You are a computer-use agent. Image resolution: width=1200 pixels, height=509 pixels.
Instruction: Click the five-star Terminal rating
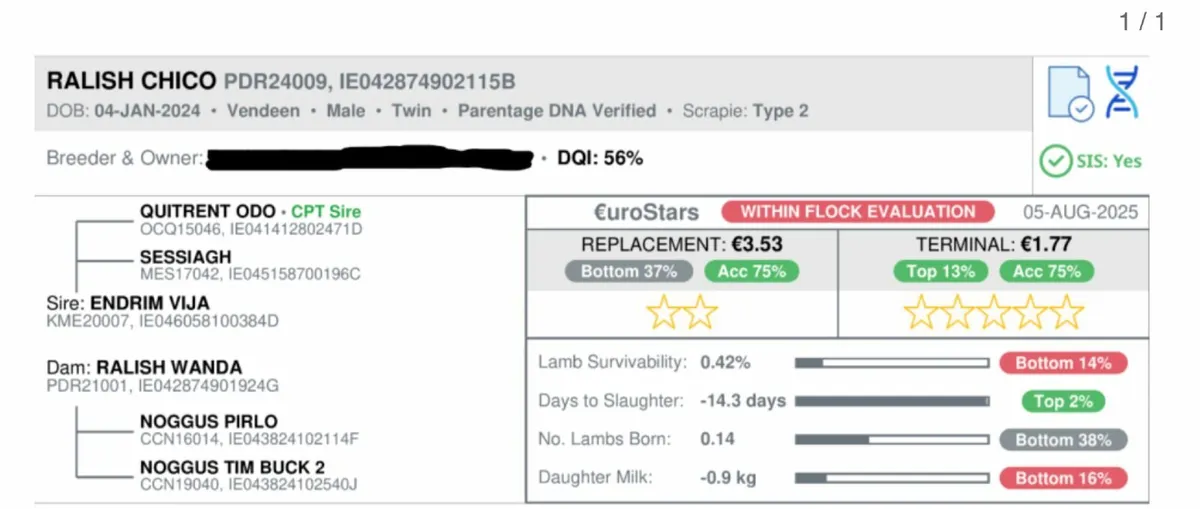[x=993, y=313]
